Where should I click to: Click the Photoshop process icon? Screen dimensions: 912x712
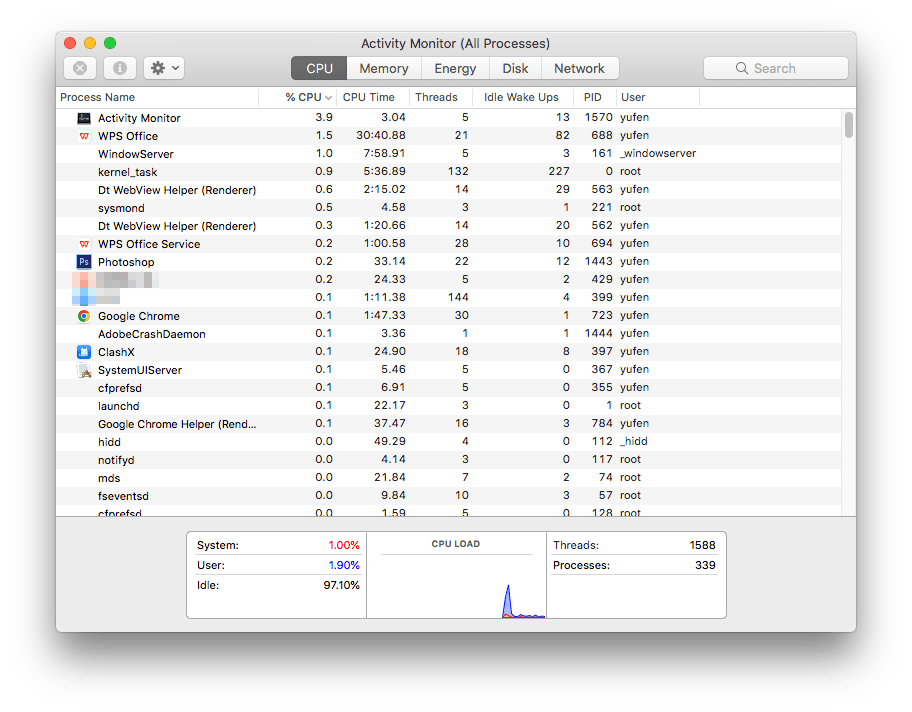point(84,261)
